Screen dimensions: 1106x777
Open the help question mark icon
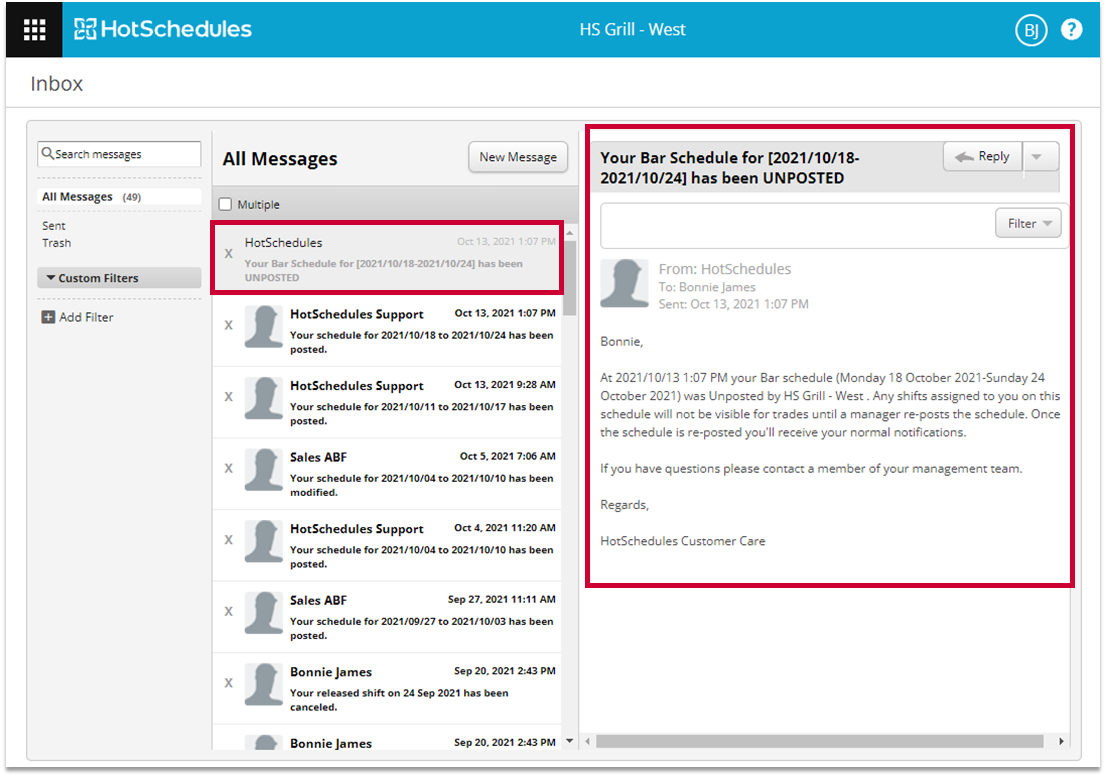point(1071,30)
